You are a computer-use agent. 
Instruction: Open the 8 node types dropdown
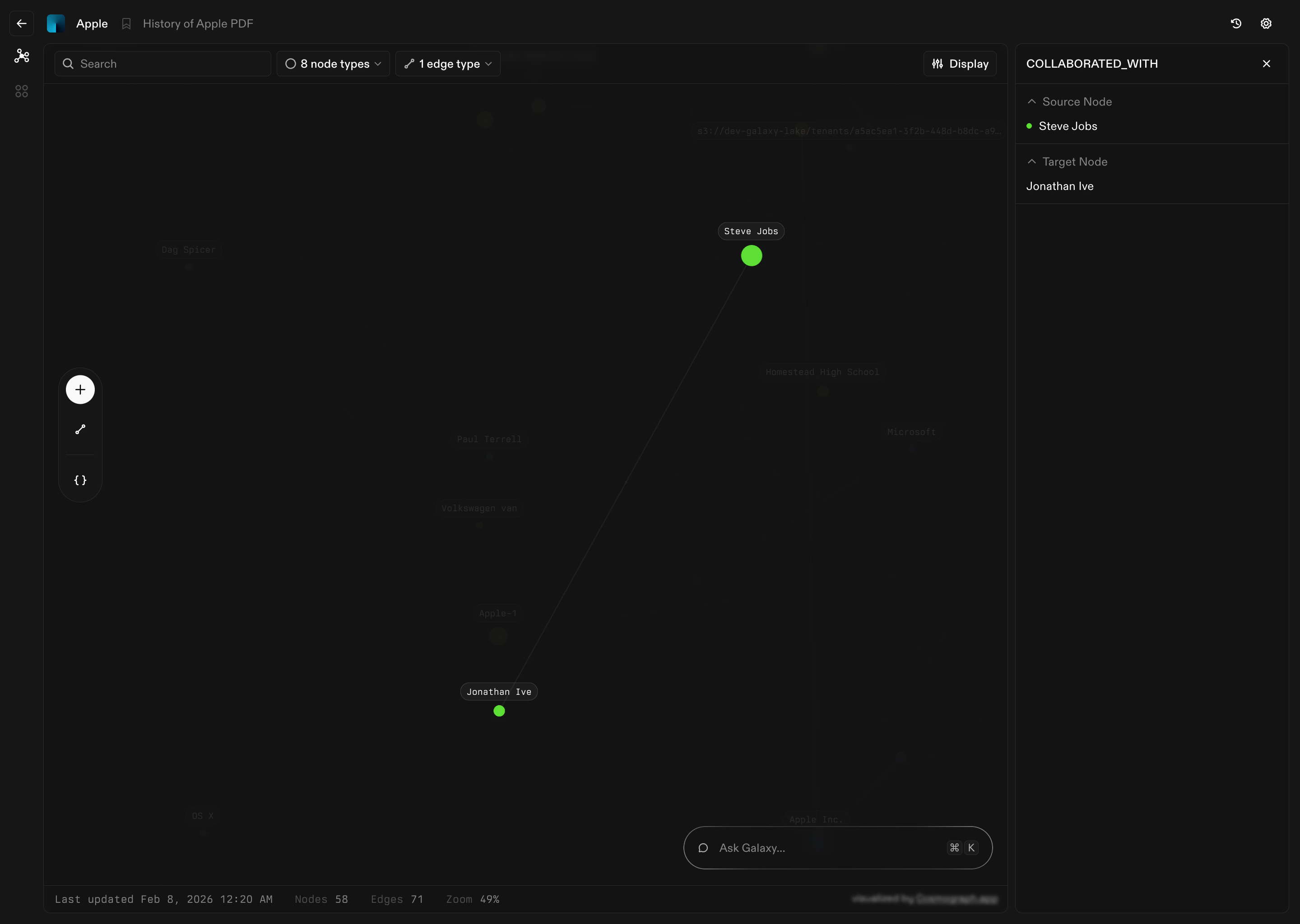[333, 64]
